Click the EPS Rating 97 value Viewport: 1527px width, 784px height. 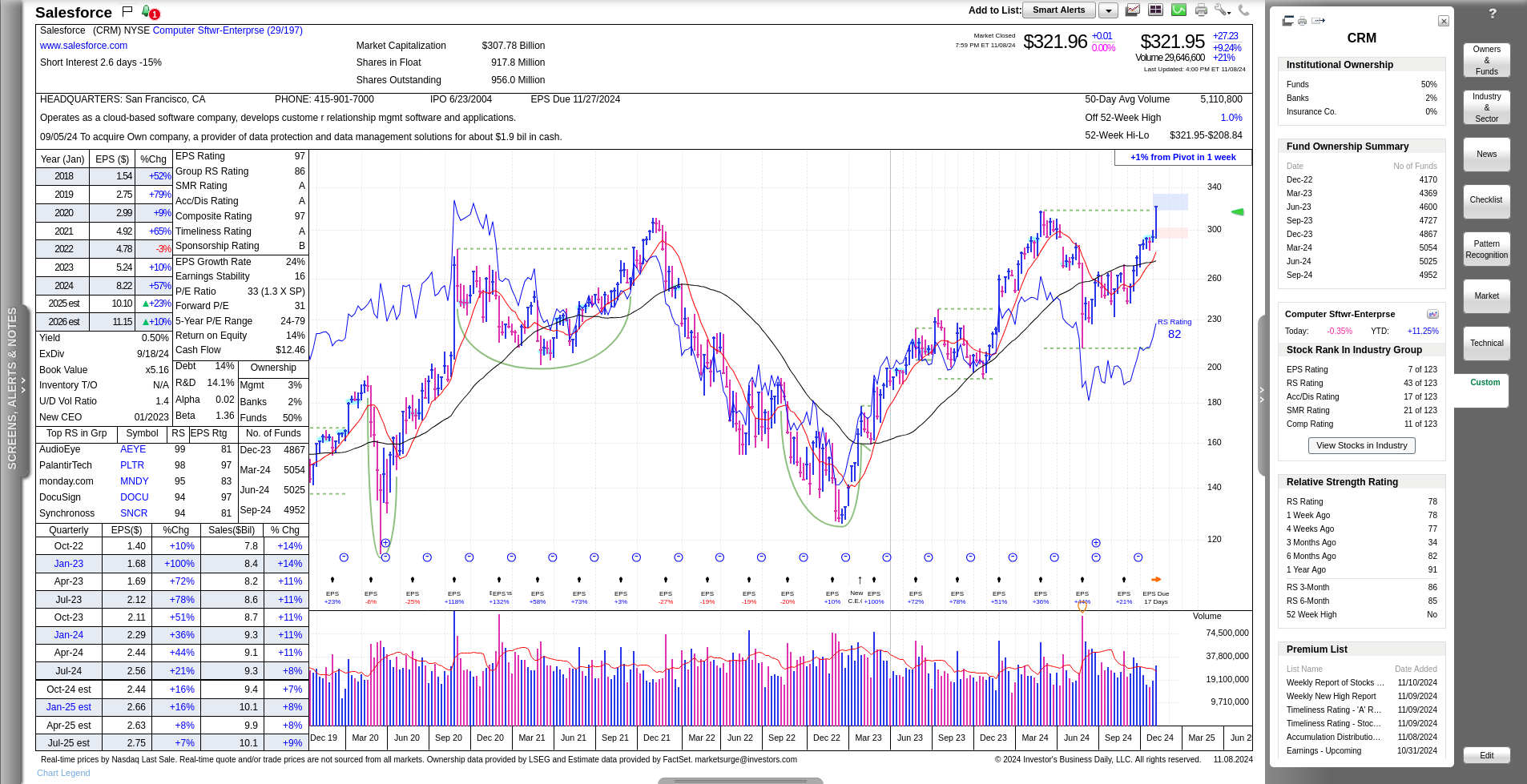[300, 156]
